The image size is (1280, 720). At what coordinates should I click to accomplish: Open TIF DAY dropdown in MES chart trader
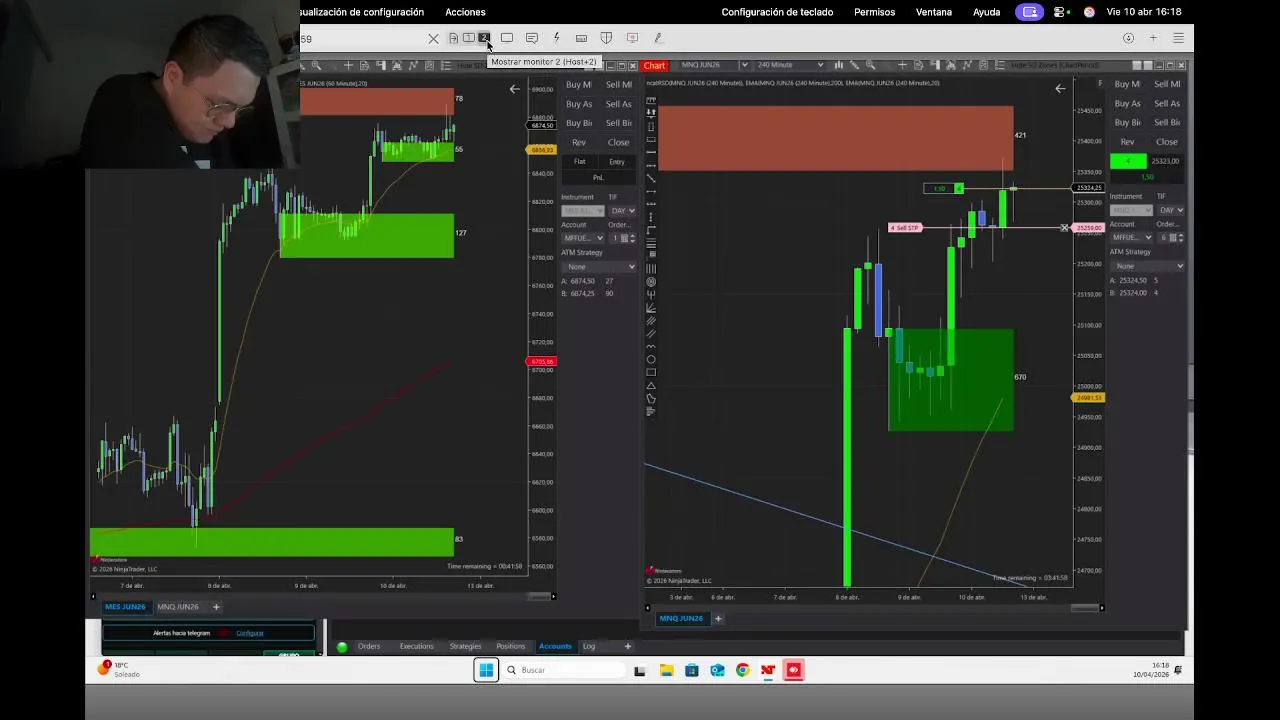tap(622, 211)
